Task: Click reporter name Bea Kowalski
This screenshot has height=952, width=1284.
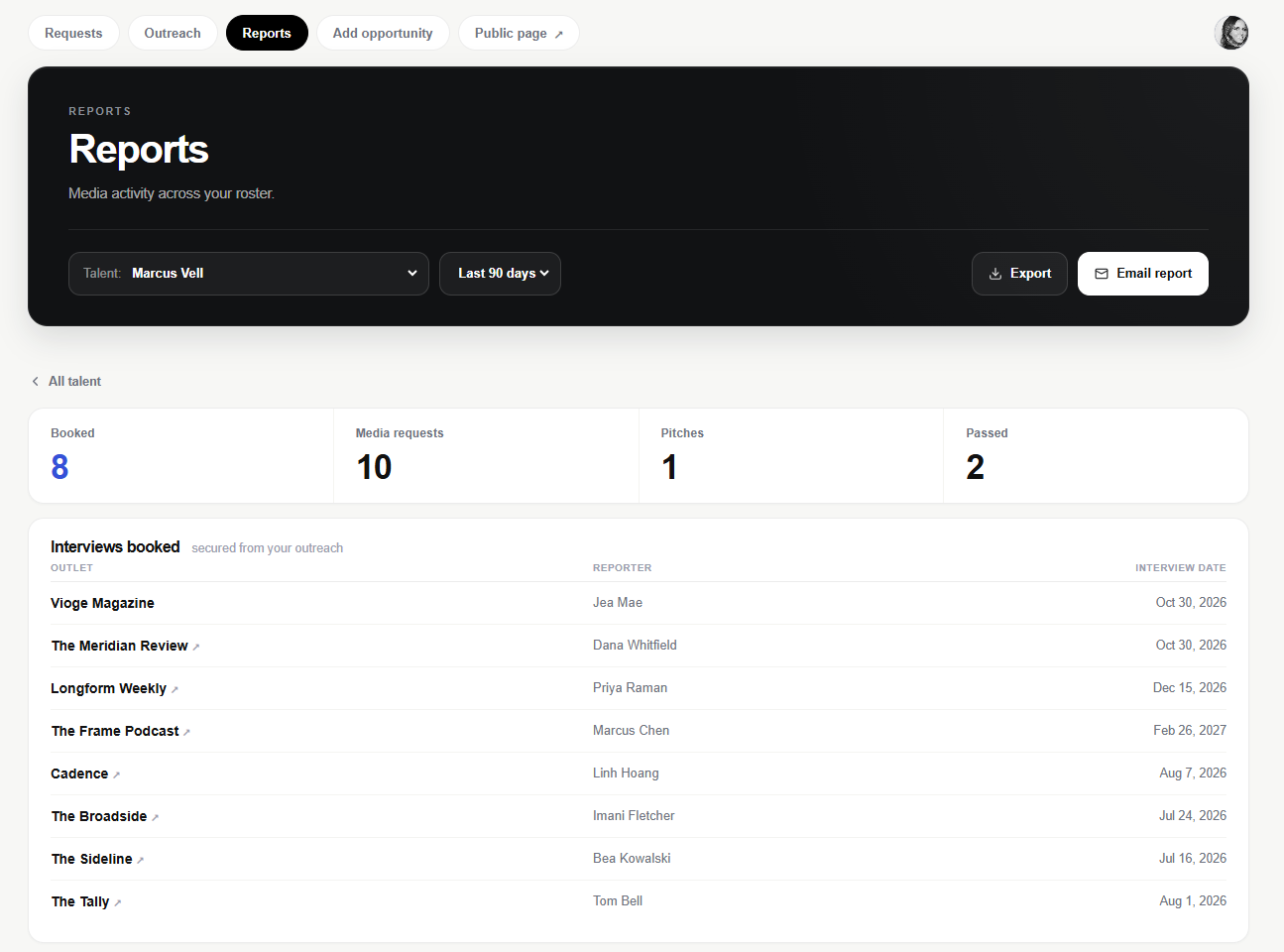Action: point(632,859)
